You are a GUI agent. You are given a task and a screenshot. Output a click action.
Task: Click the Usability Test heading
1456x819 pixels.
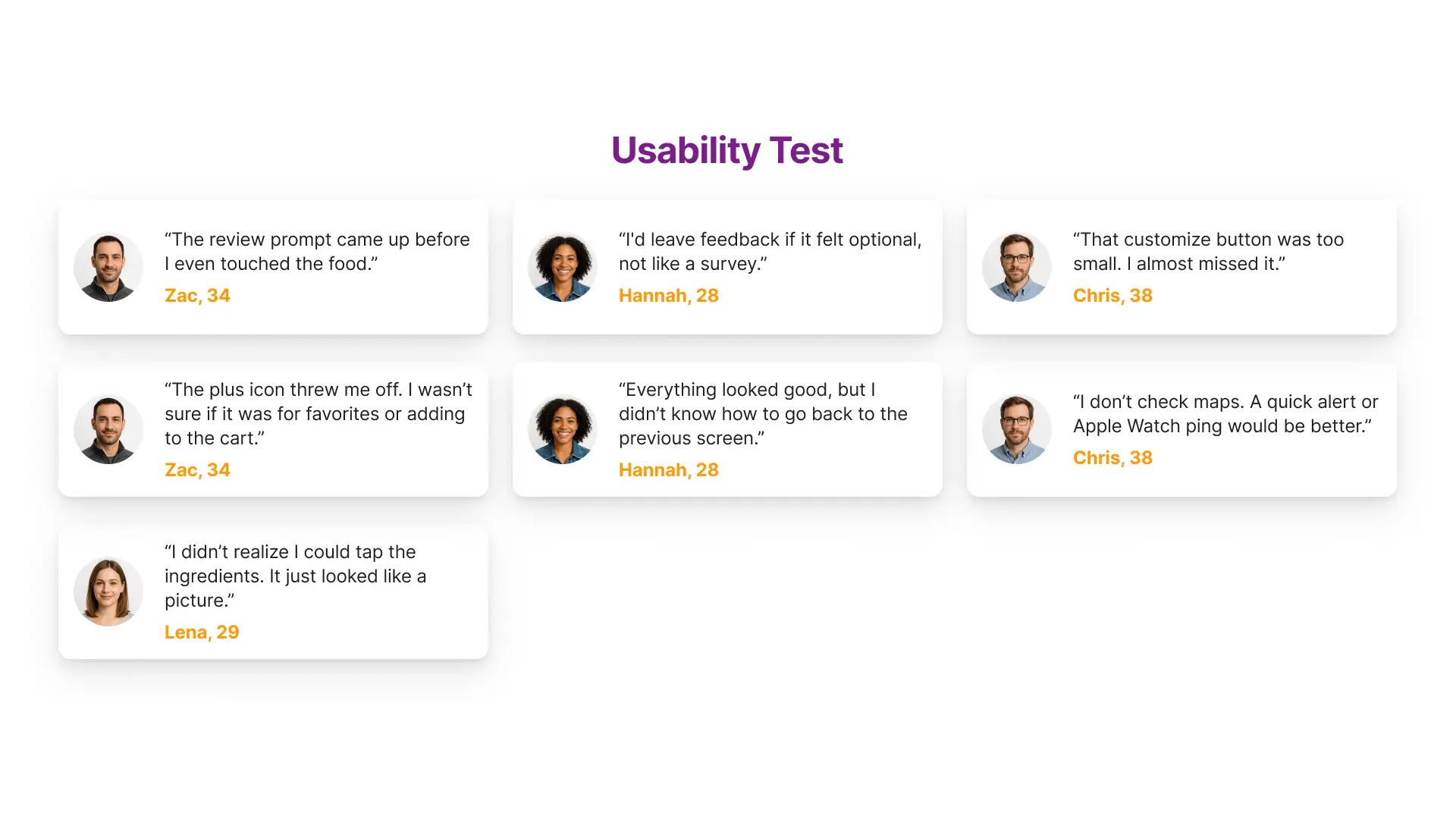726,150
